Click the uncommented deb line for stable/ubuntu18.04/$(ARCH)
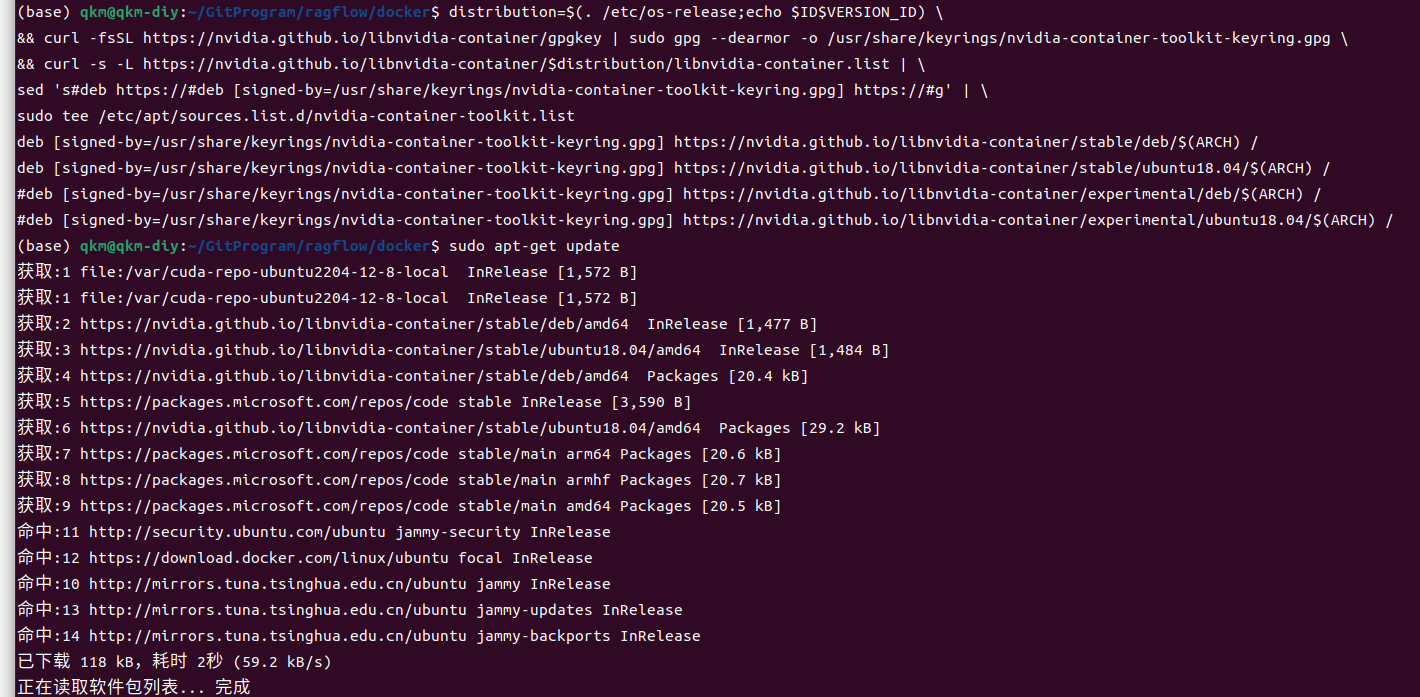Image resolution: width=1420 pixels, height=697 pixels. tap(673, 169)
